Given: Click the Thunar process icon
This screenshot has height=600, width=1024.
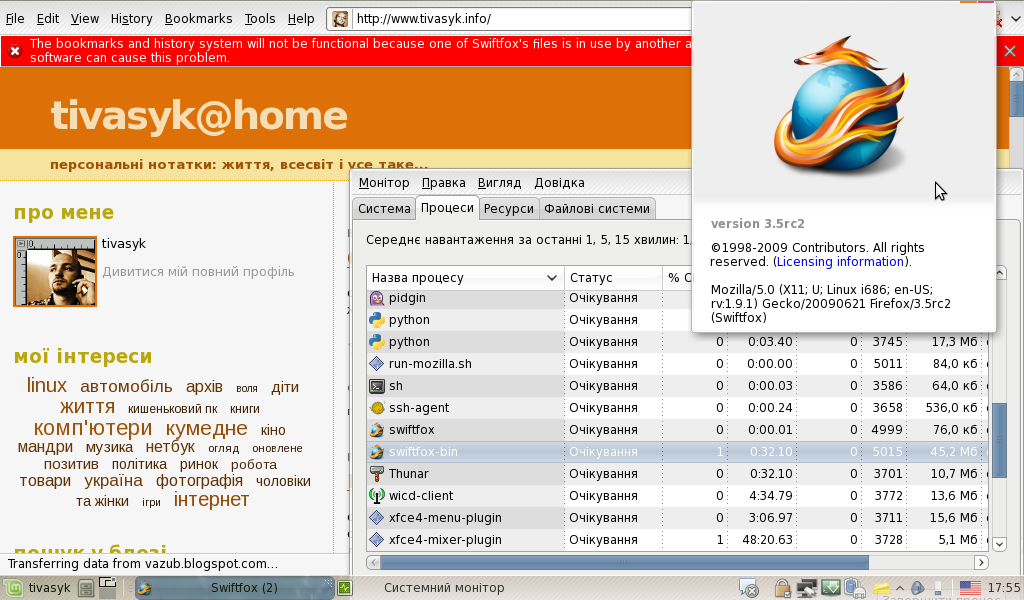Looking at the screenshot, I should point(377,473).
